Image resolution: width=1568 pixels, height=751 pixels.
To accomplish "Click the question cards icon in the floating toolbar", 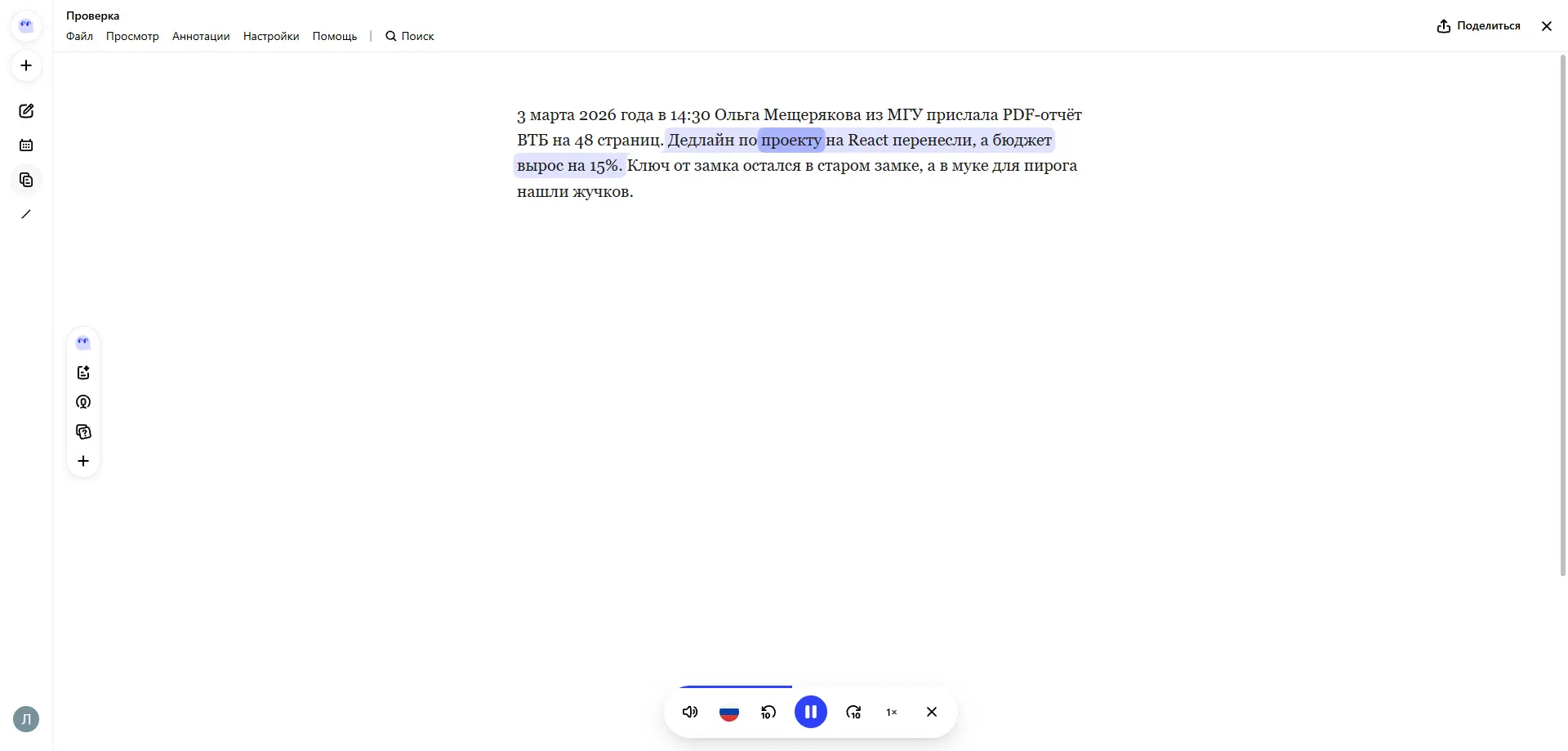I will point(83,431).
